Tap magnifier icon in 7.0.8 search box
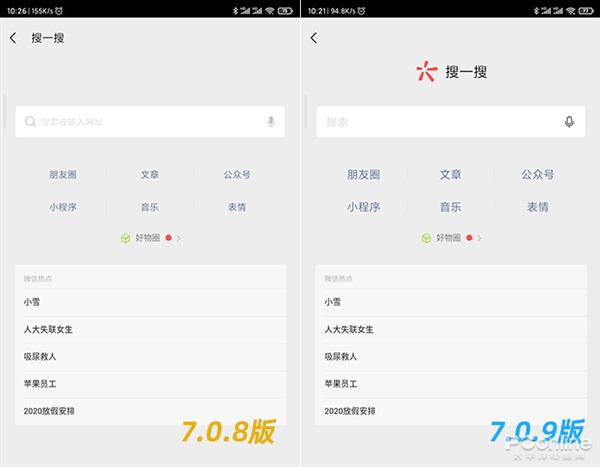 (x=30, y=122)
